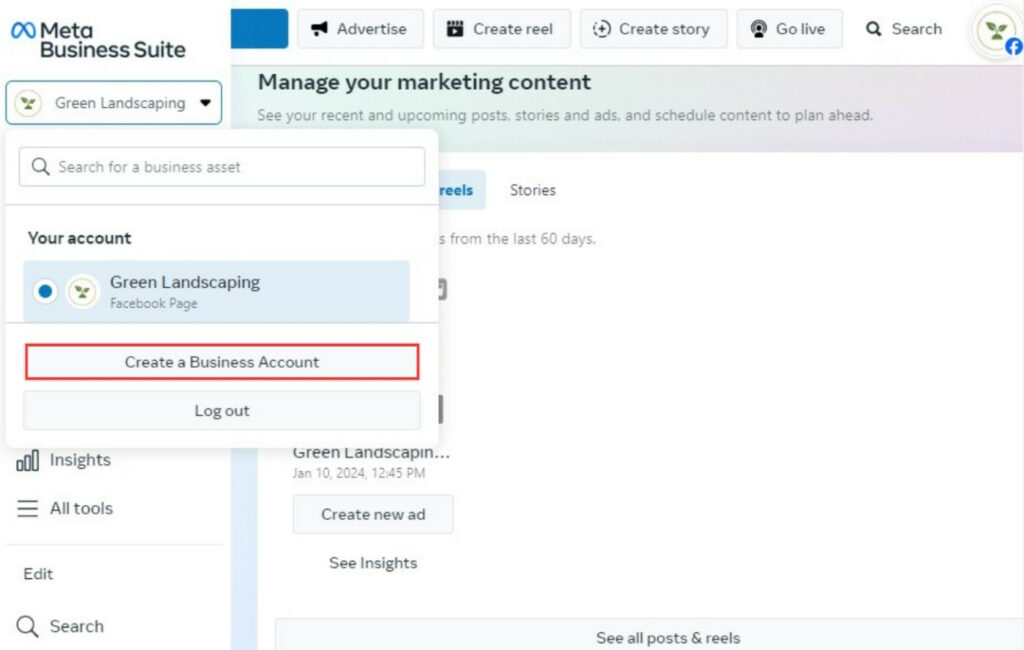
Task: Click the top bar Search magnifier icon
Action: [x=873, y=29]
